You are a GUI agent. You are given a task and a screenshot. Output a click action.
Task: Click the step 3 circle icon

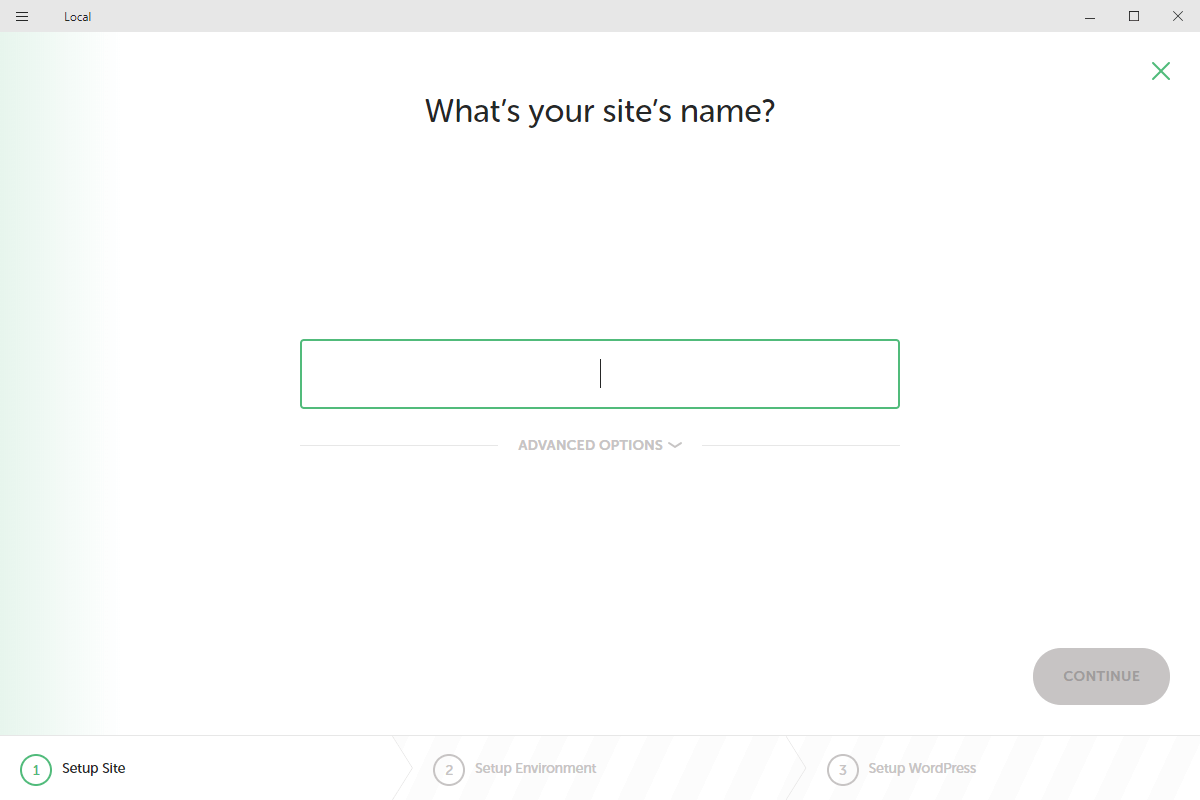(843, 769)
